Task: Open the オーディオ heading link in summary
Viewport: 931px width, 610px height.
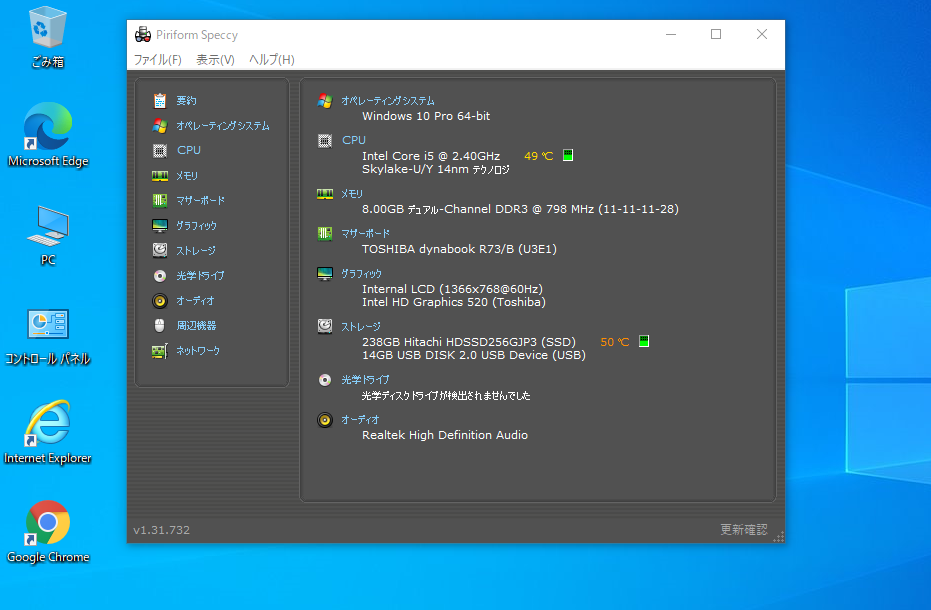Action: pos(360,420)
